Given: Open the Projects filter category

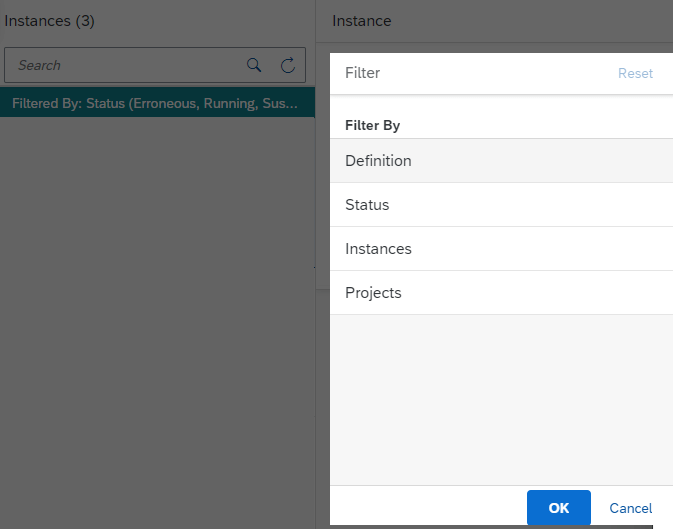Looking at the screenshot, I should 501,293.
